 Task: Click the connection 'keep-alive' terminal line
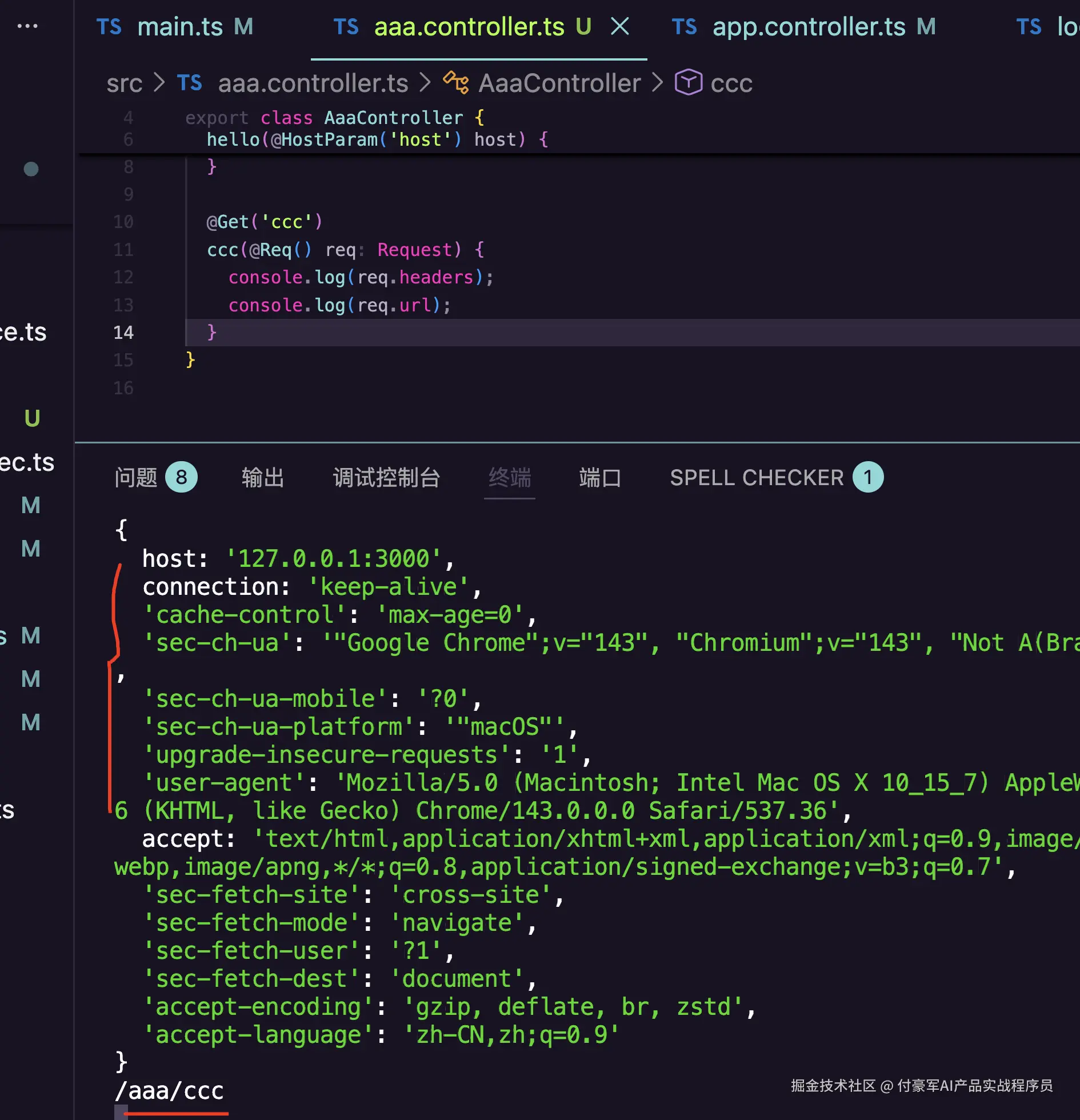coord(312,587)
